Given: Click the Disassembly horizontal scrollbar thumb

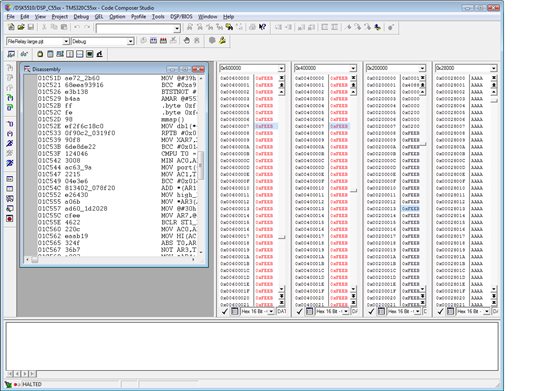Looking at the screenshot, I should [34, 260].
